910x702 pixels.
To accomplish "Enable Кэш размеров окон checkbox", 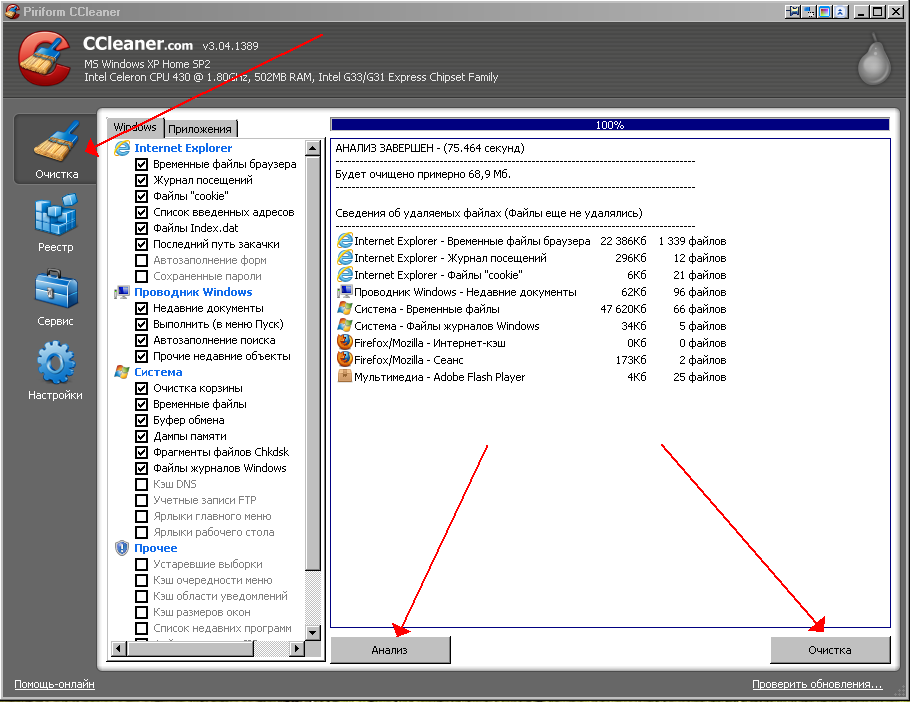I will (x=141, y=612).
